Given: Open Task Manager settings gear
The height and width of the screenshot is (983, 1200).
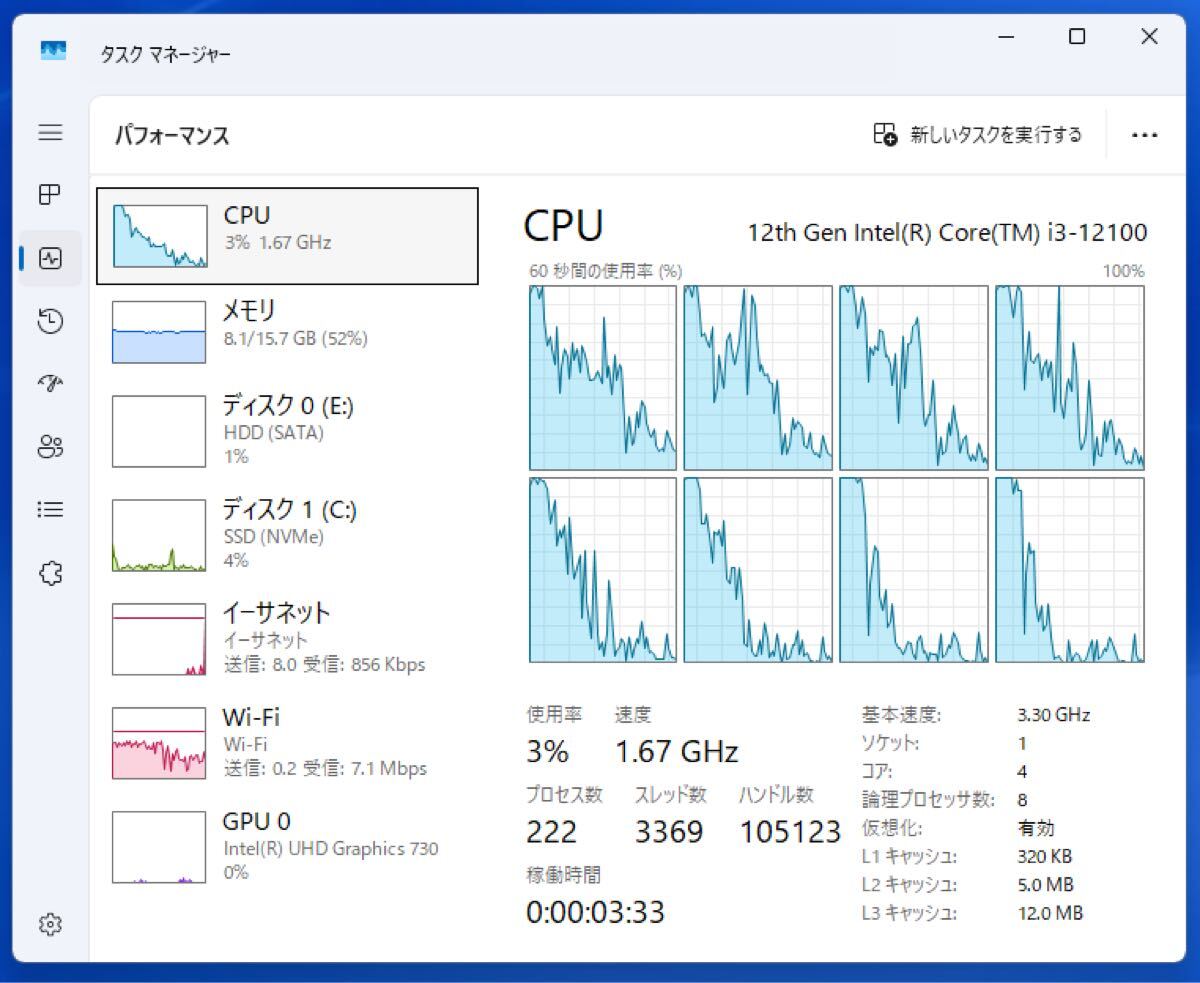Looking at the screenshot, I should (50, 924).
